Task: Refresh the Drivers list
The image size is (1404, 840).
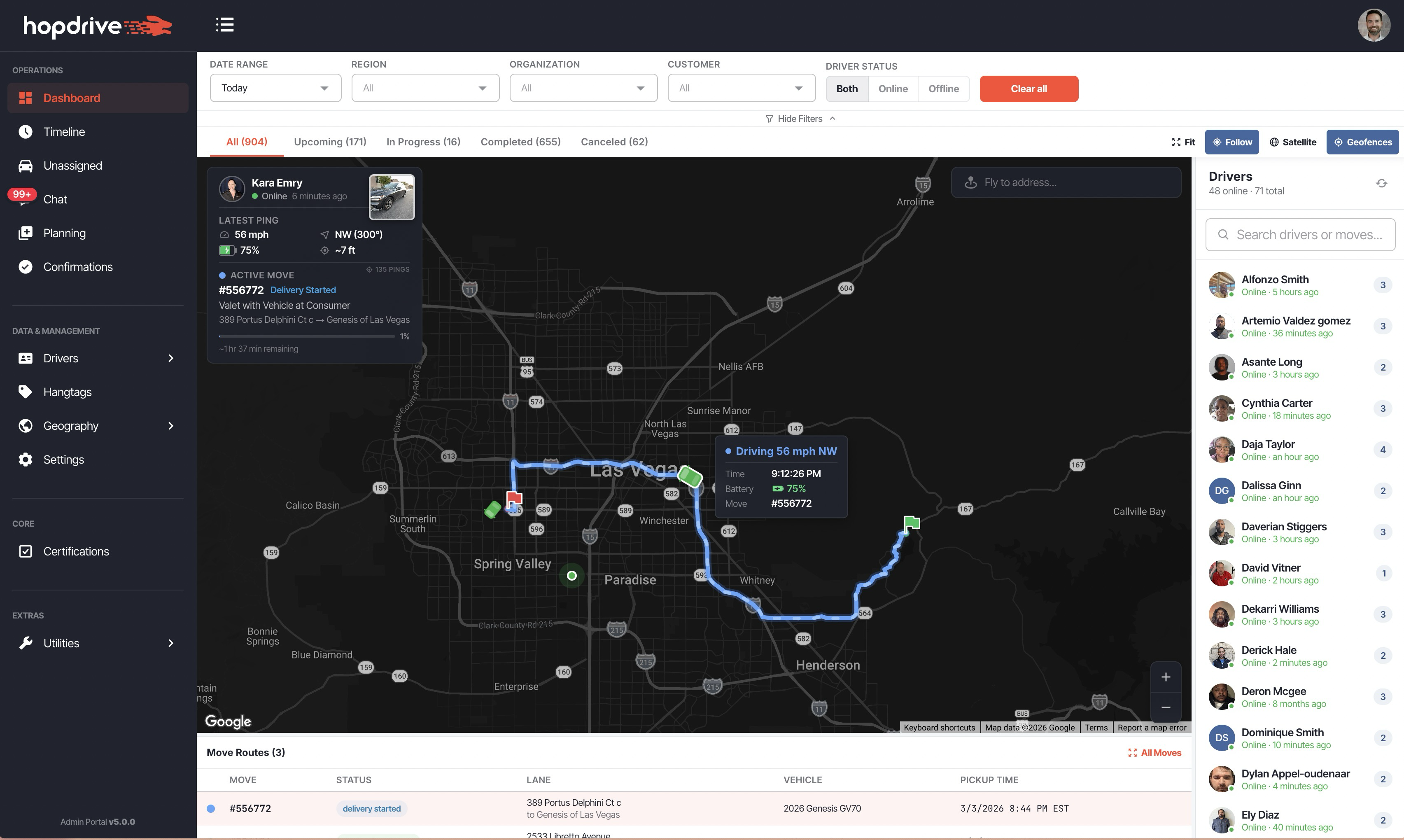Action: (1381, 182)
